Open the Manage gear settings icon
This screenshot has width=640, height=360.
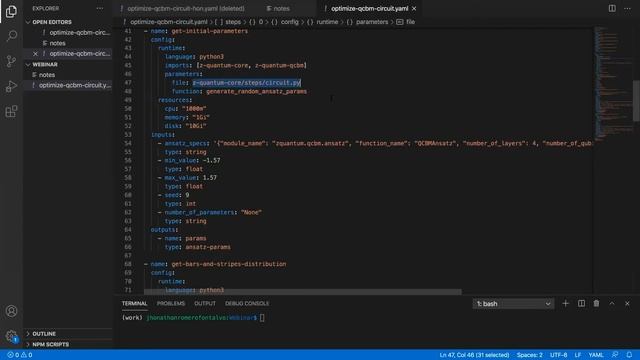(x=11, y=336)
